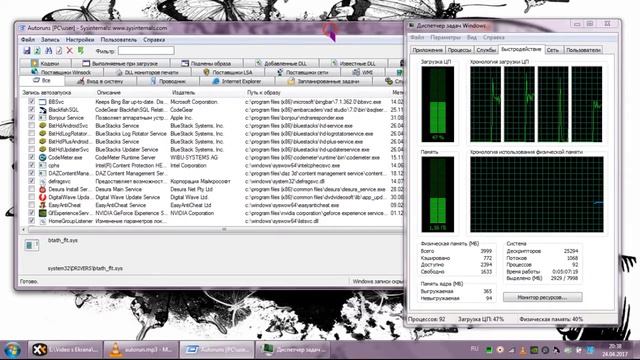
Task: Switch to the Известные DLL tab
Action: [353, 63]
